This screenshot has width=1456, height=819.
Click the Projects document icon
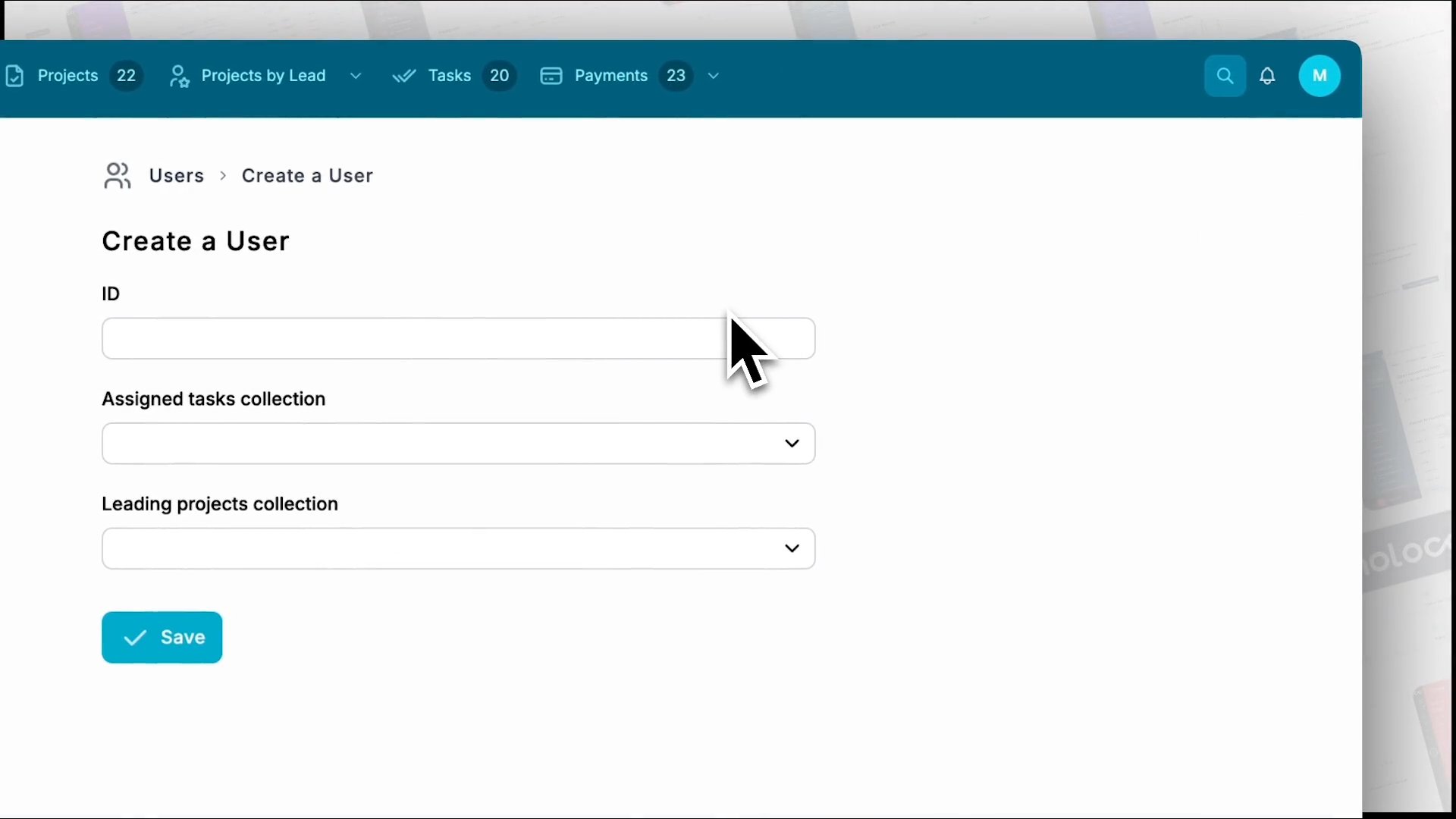(x=14, y=76)
